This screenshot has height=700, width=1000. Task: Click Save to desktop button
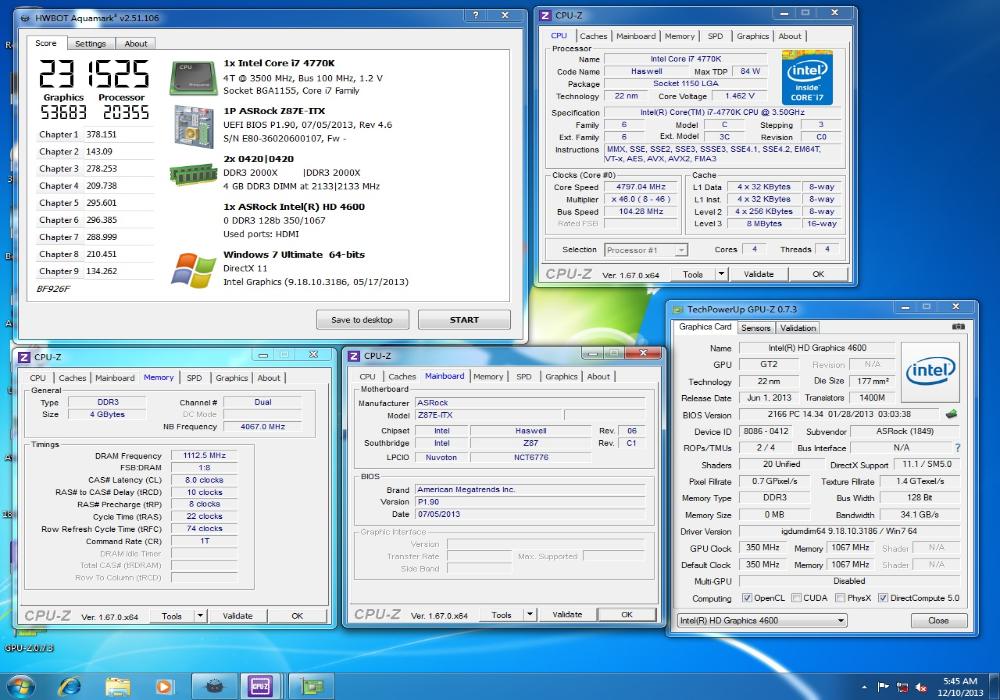point(362,320)
